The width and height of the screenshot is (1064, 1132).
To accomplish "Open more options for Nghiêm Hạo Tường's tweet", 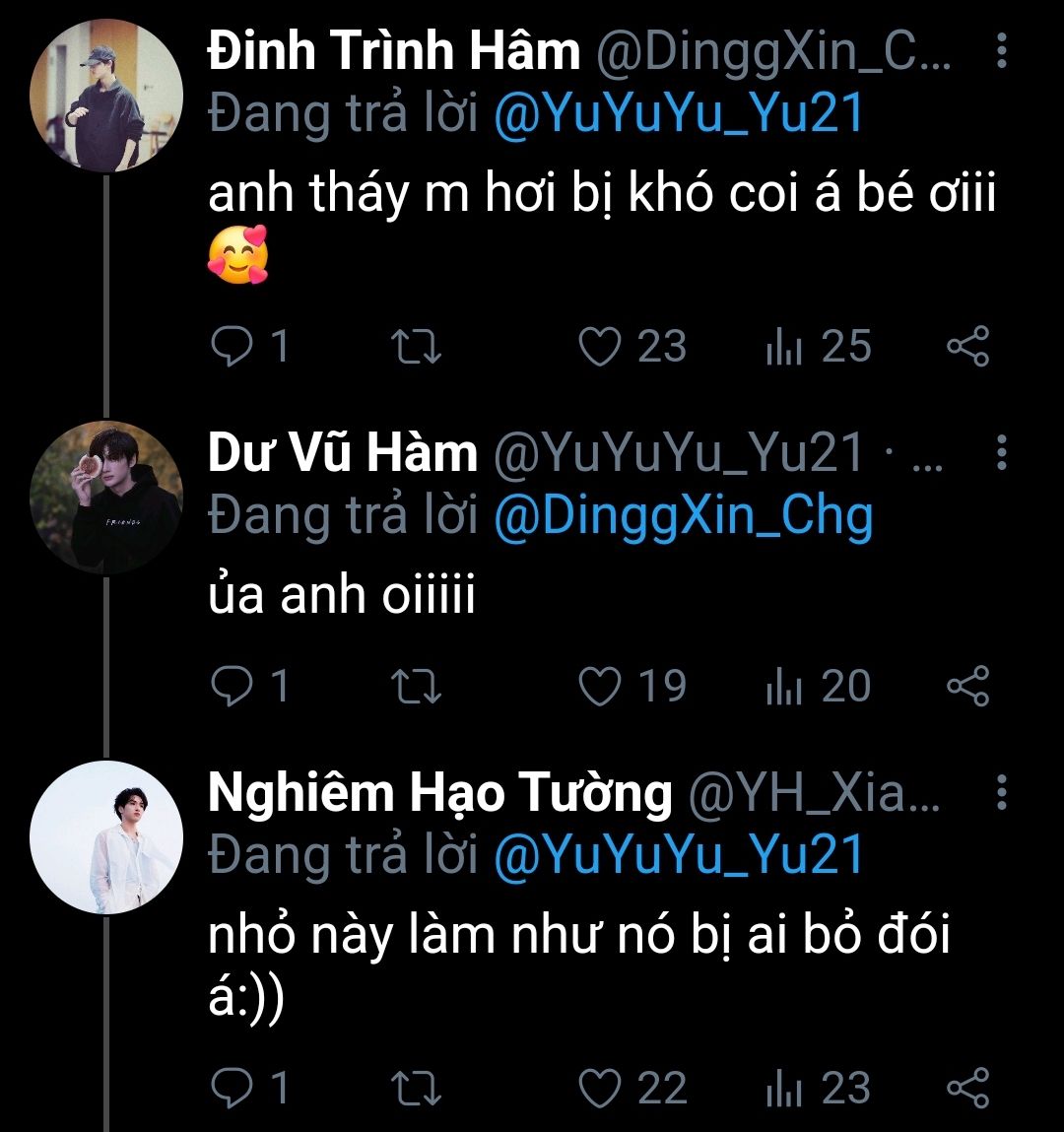I will 1001,791.
